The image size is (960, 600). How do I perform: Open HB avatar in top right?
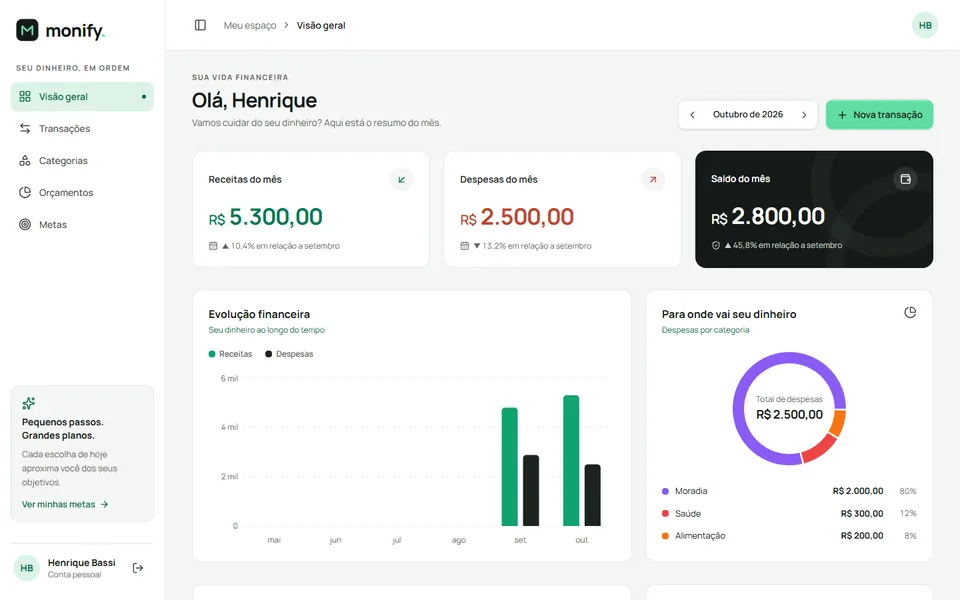[x=925, y=25]
